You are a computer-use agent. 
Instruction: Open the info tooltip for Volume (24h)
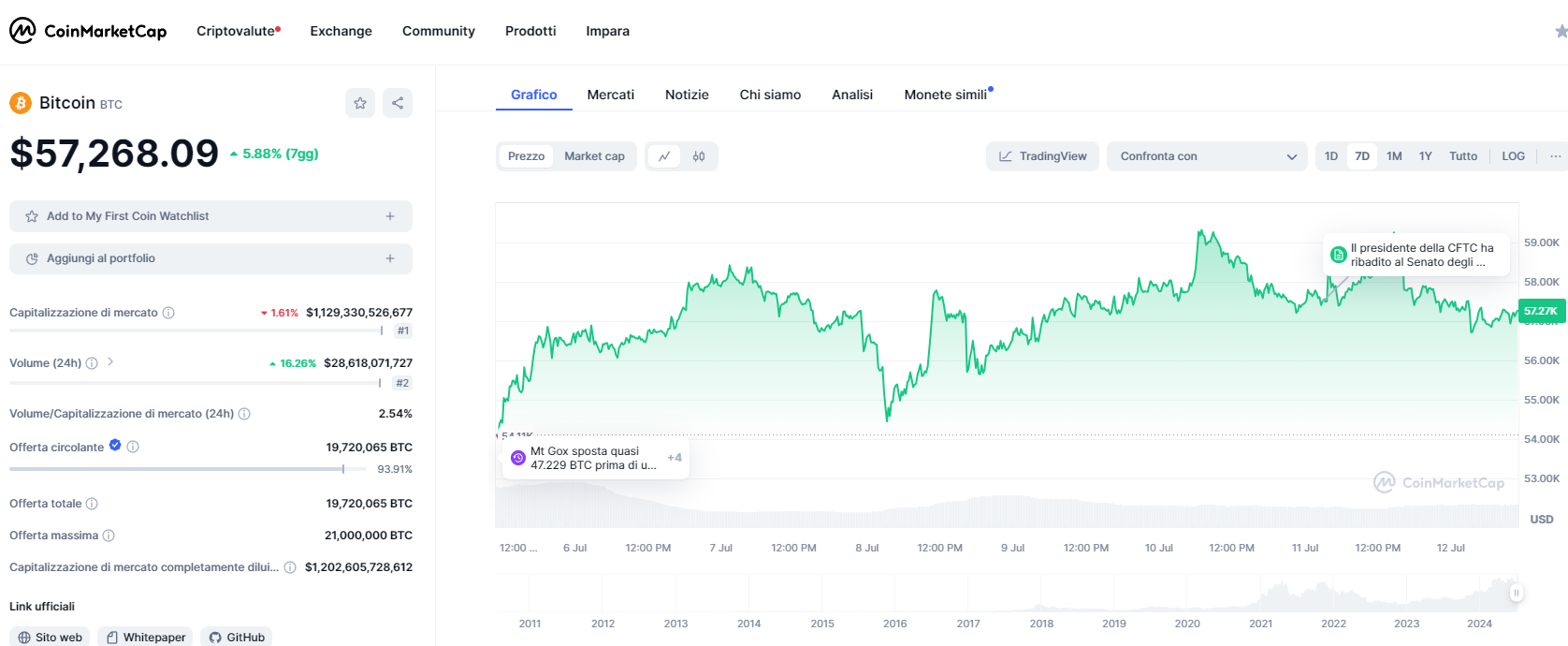[x=92, y=363]
